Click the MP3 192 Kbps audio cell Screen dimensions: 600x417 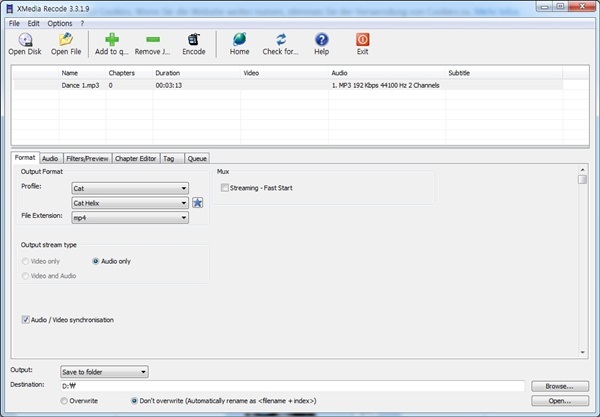pos(385,85)
